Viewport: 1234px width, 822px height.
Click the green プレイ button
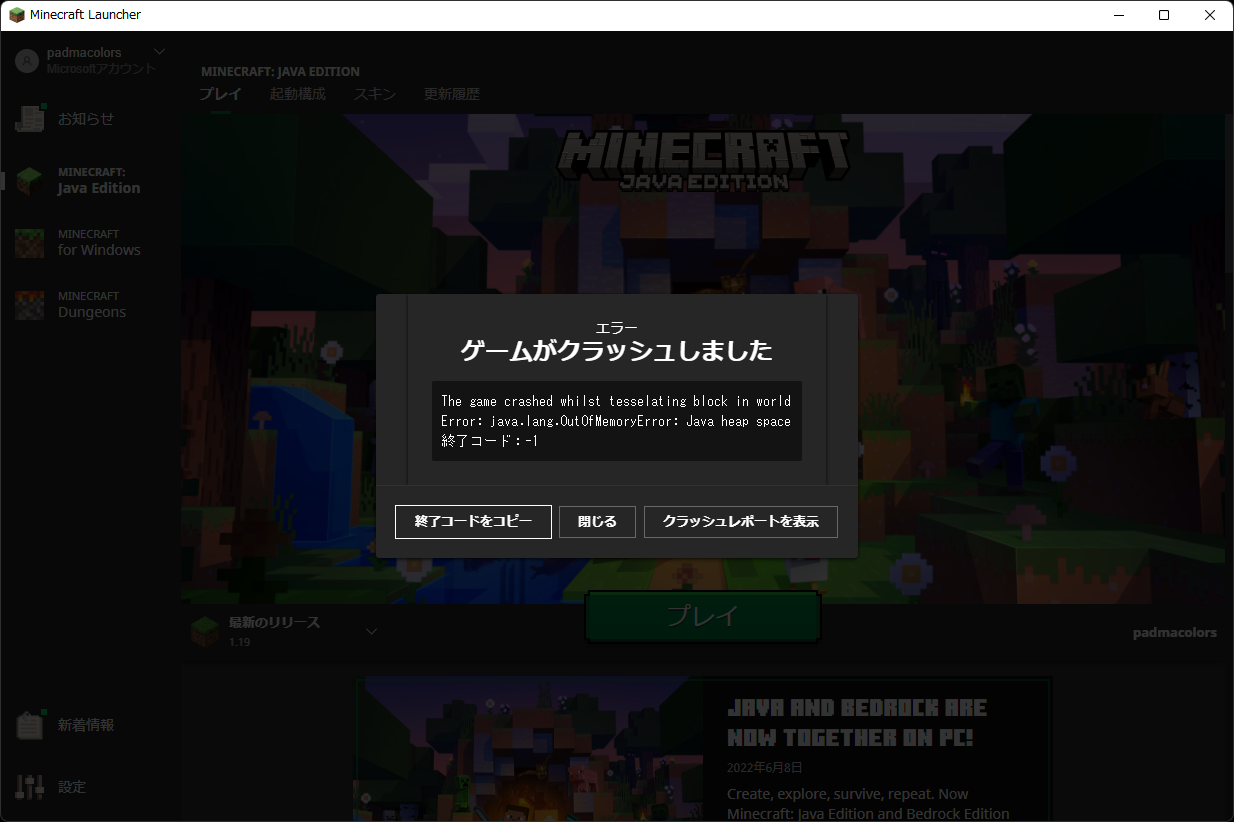point(703,617)
